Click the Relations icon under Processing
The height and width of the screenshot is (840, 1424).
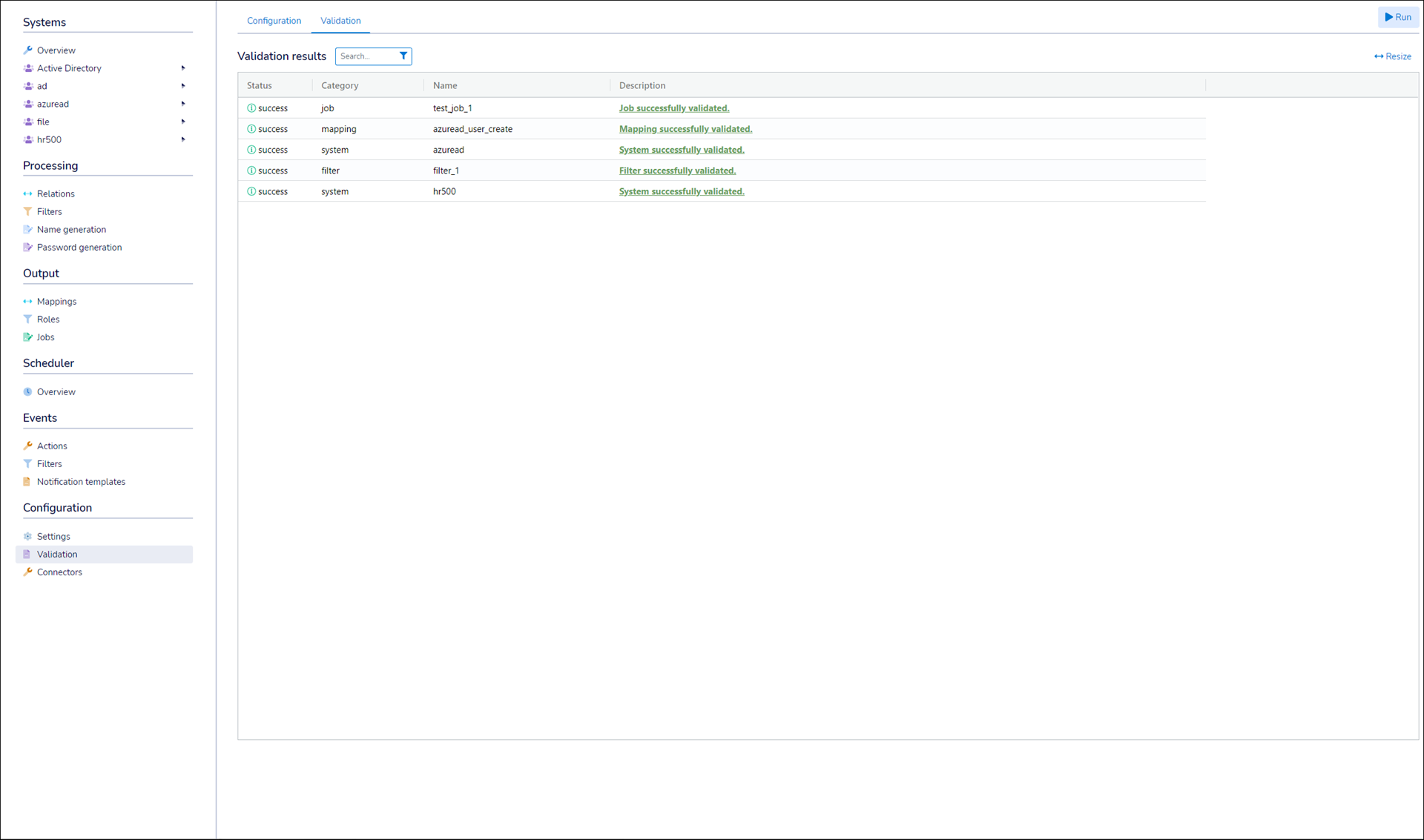coord(27,194)
